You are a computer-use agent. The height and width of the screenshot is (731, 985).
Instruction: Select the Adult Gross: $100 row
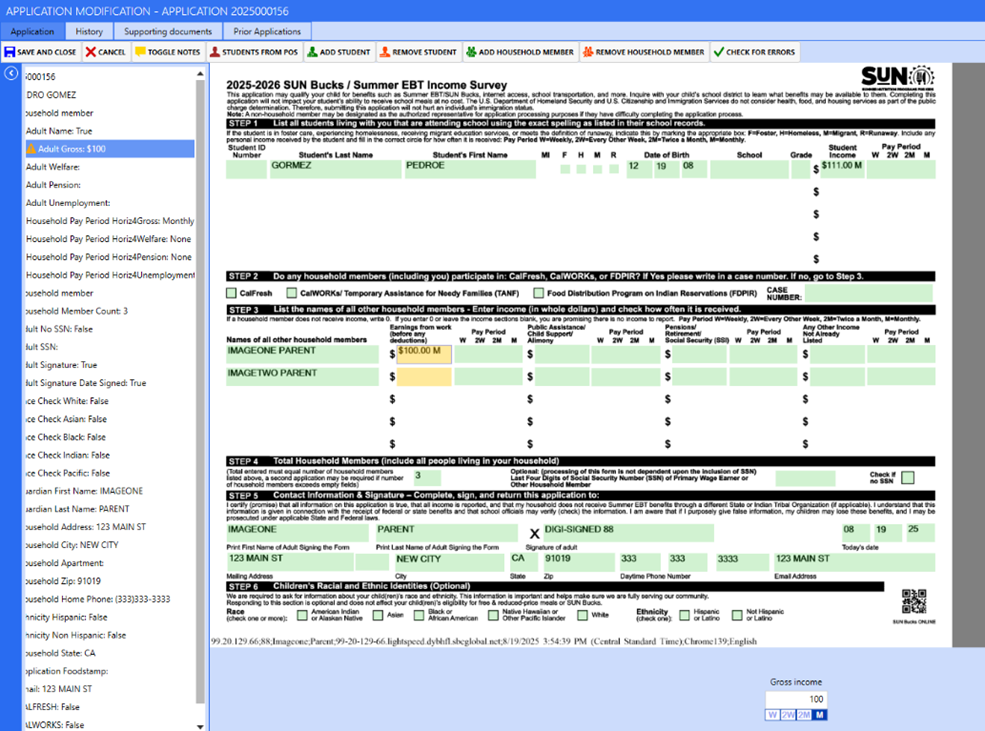tap(109, 149)
